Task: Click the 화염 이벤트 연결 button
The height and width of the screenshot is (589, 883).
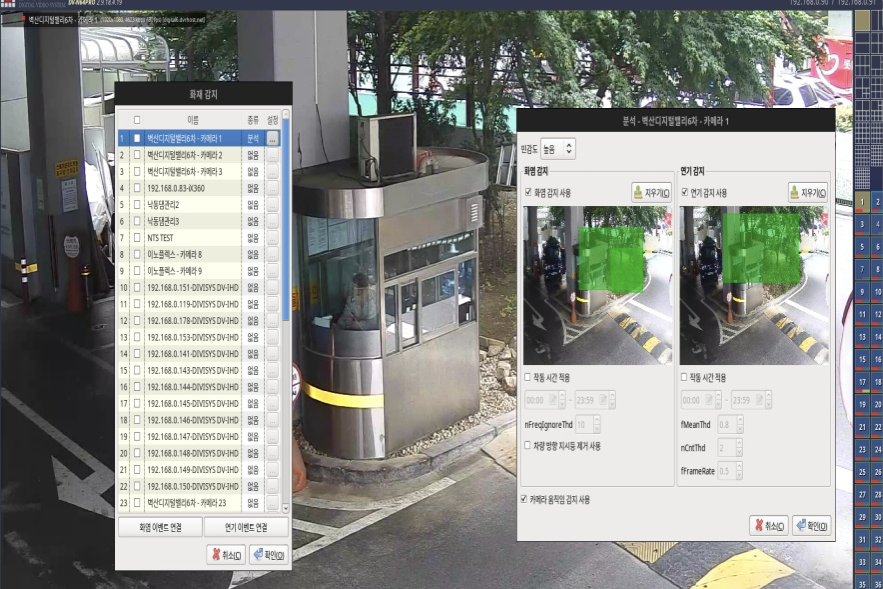Action: 160,527
